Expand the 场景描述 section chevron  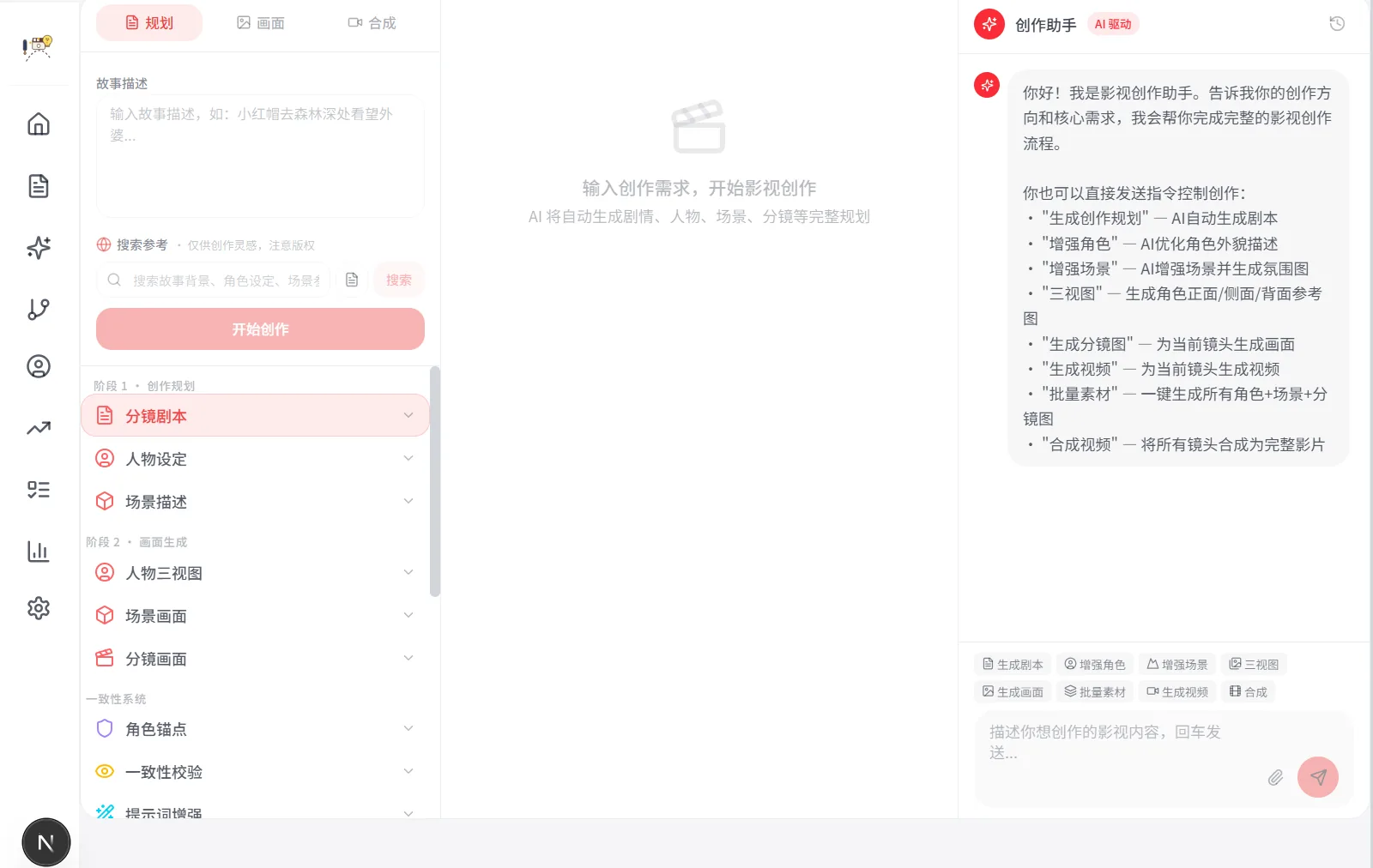408,501
